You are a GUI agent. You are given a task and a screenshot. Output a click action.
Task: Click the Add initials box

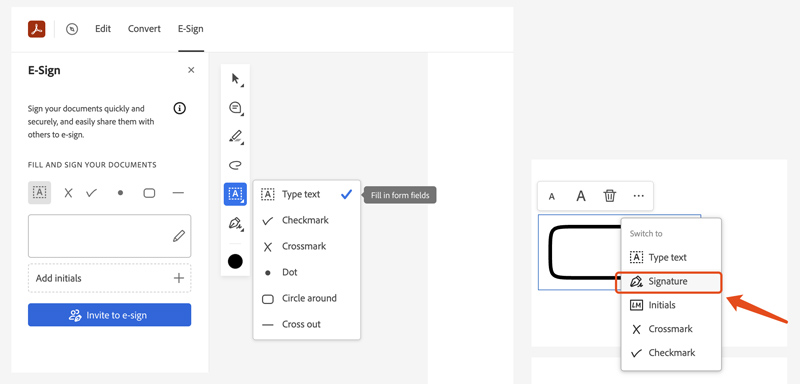tap(110, 278)
